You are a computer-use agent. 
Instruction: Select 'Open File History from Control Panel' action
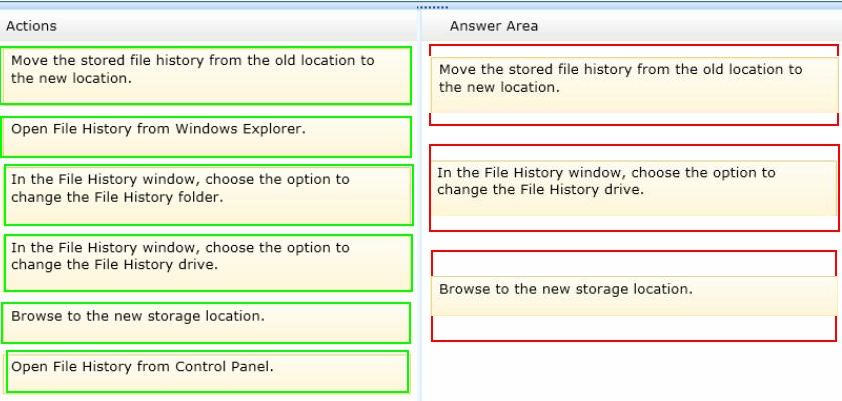coord(207,372)
